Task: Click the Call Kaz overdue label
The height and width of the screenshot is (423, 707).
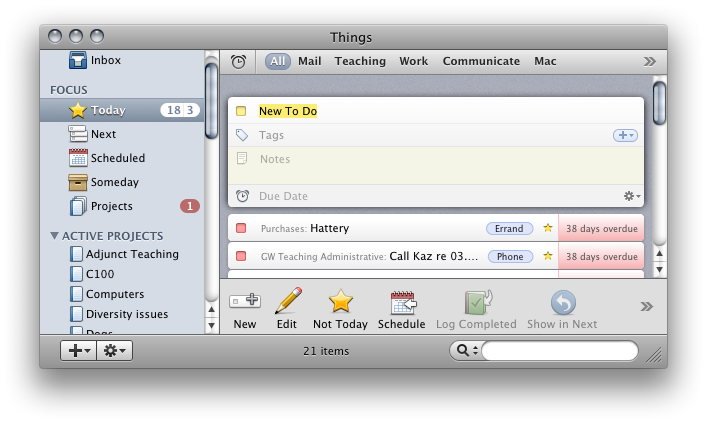Action: [x=601, y=257]
